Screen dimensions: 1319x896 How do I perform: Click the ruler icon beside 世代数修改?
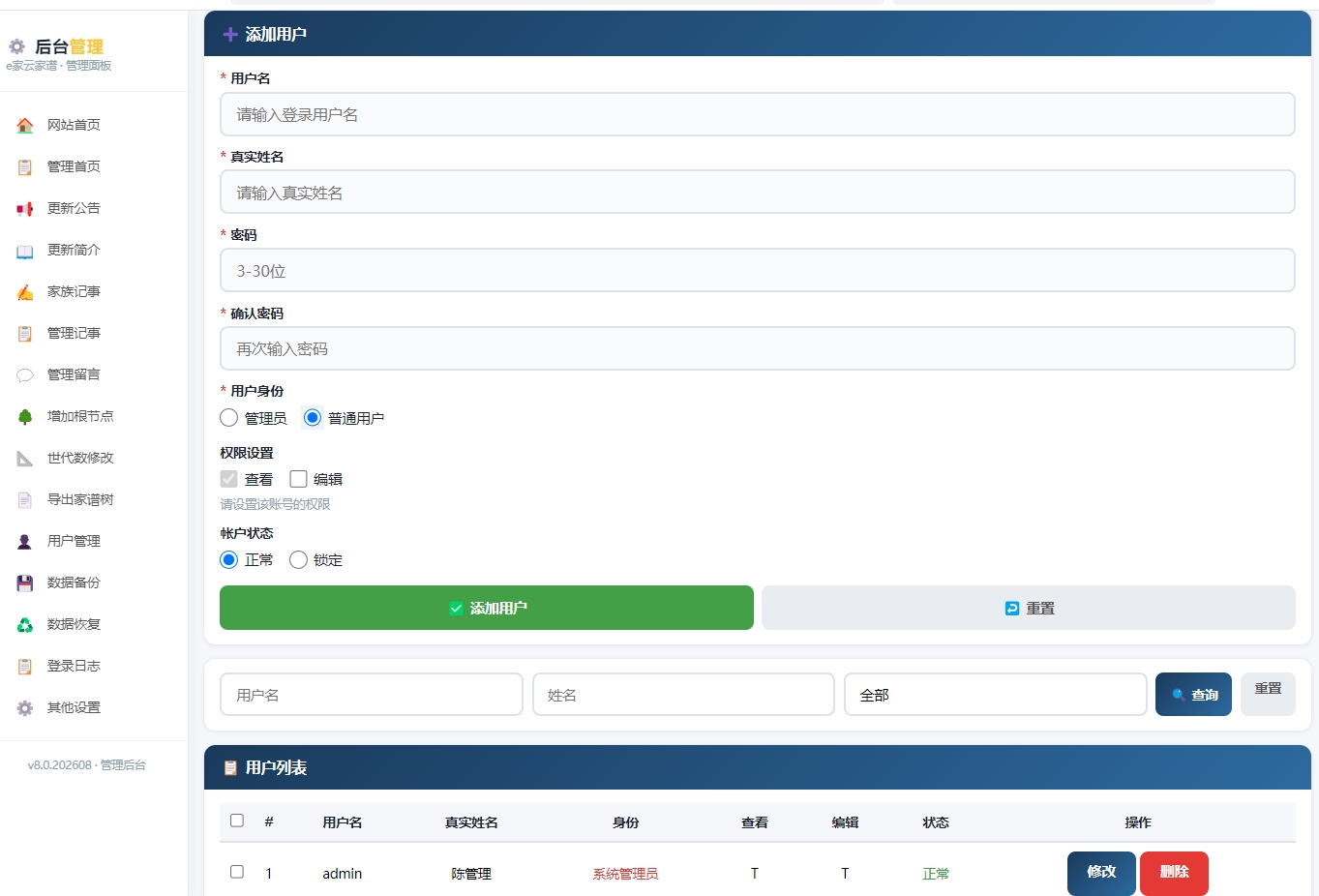tap(25, 458)
